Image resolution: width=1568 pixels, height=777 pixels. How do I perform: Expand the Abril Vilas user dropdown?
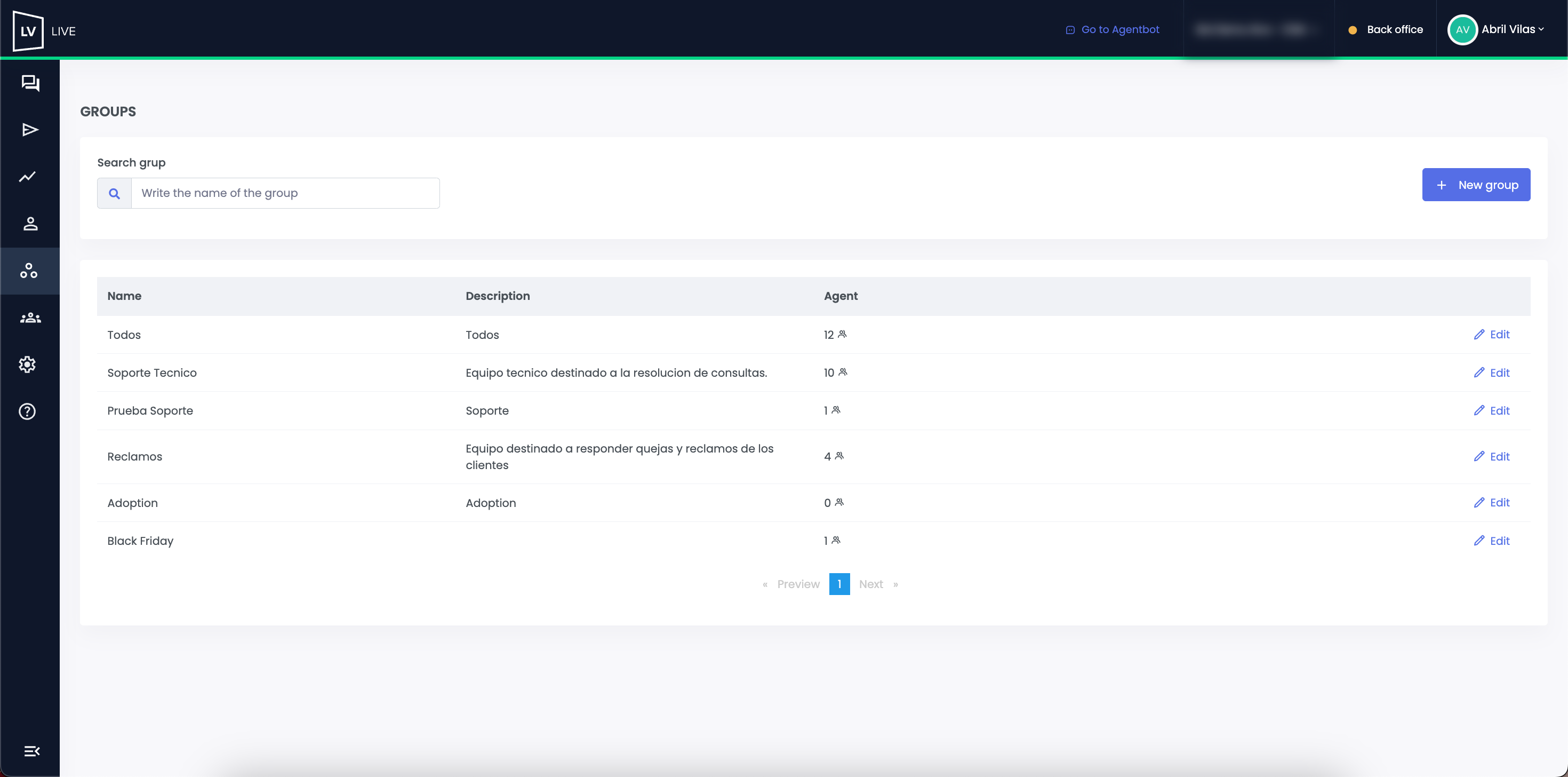coord(1511,29)
